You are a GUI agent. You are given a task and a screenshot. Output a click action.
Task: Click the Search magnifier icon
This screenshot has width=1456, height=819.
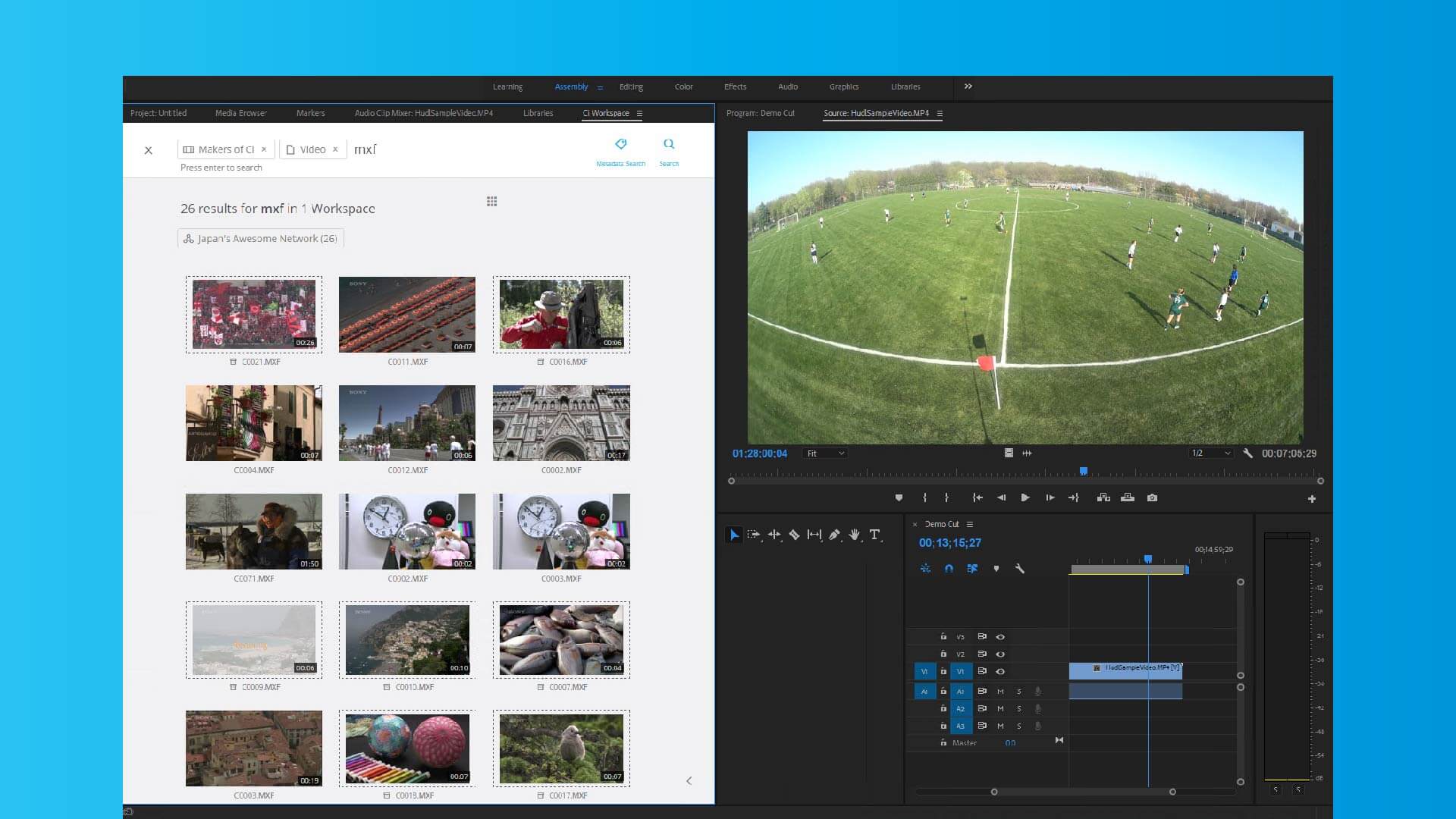[669, 144]
